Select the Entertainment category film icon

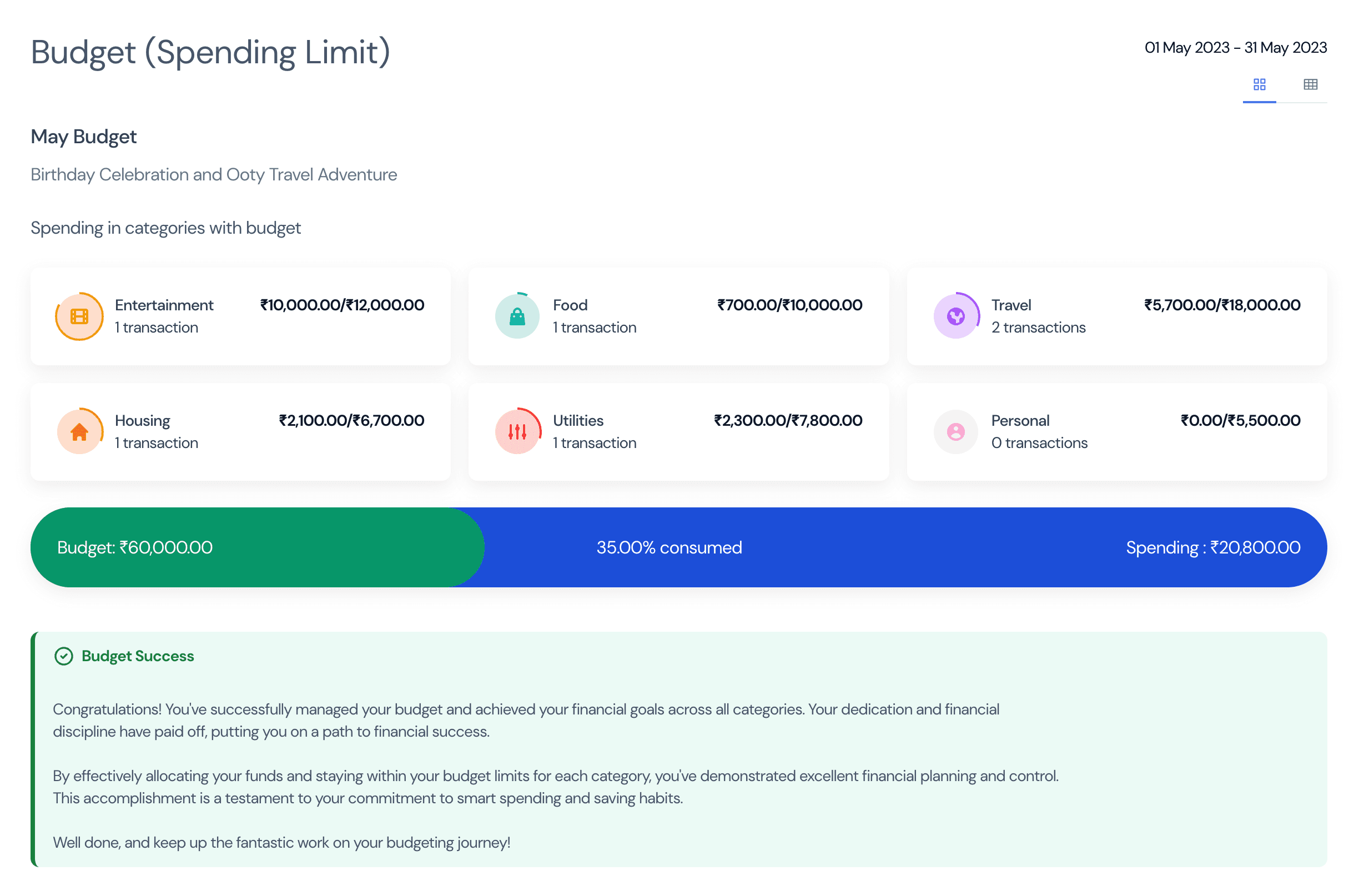[80, 316]
